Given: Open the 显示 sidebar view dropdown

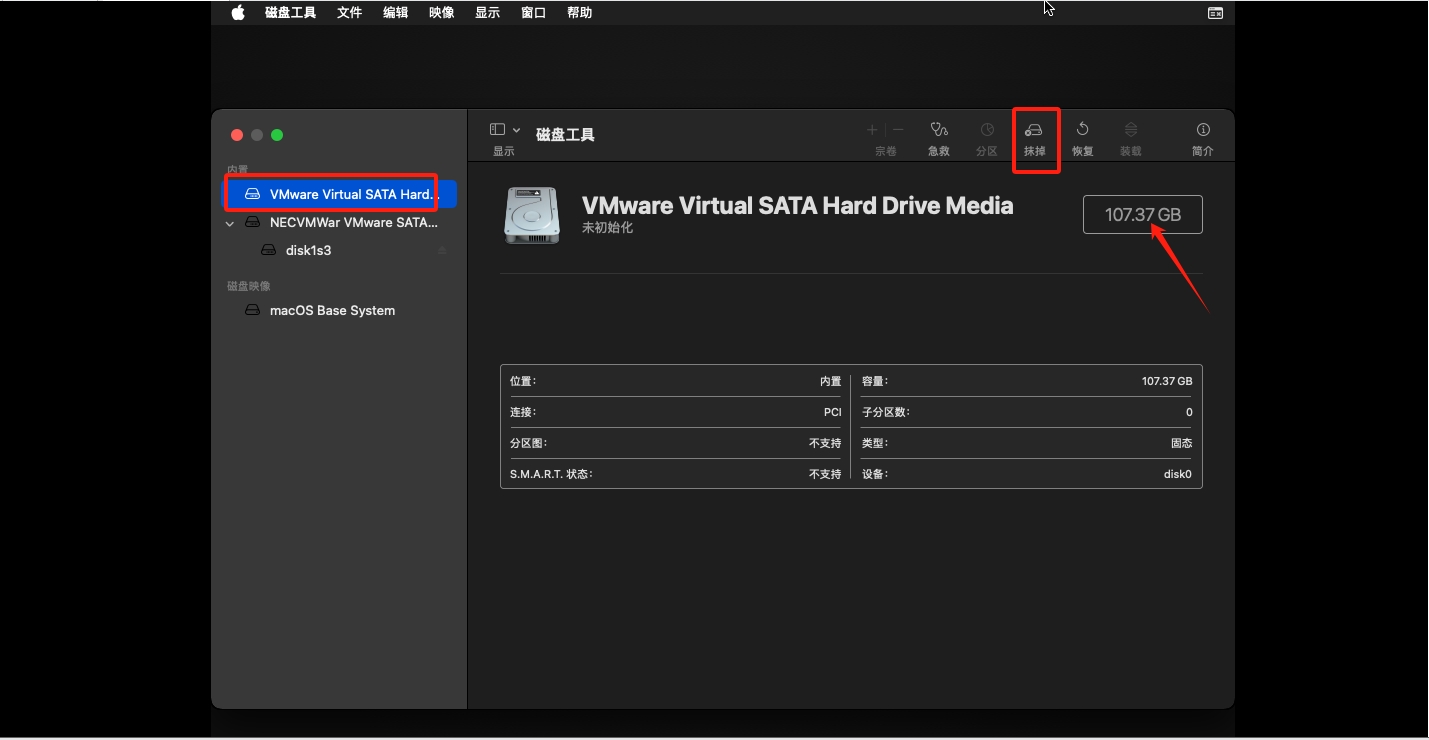Looking at the screenshot, I should [504, 130].
